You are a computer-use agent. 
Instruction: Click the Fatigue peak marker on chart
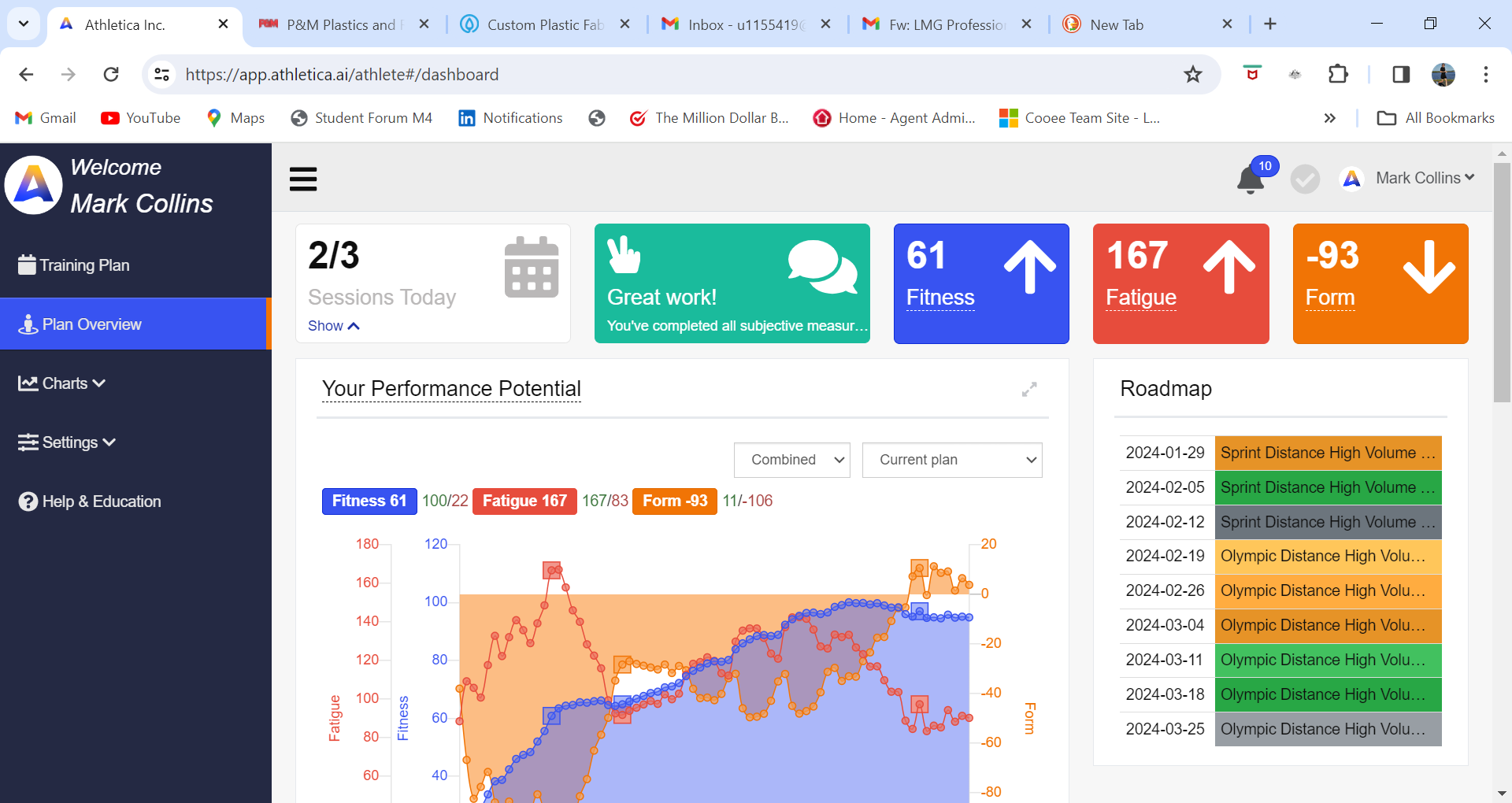pyautogui.click(x=552, y=570)
